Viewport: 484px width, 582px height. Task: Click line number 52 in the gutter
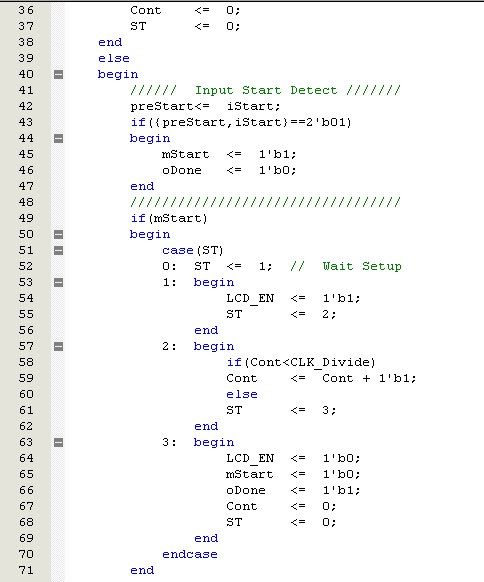(x=26, y=266)
